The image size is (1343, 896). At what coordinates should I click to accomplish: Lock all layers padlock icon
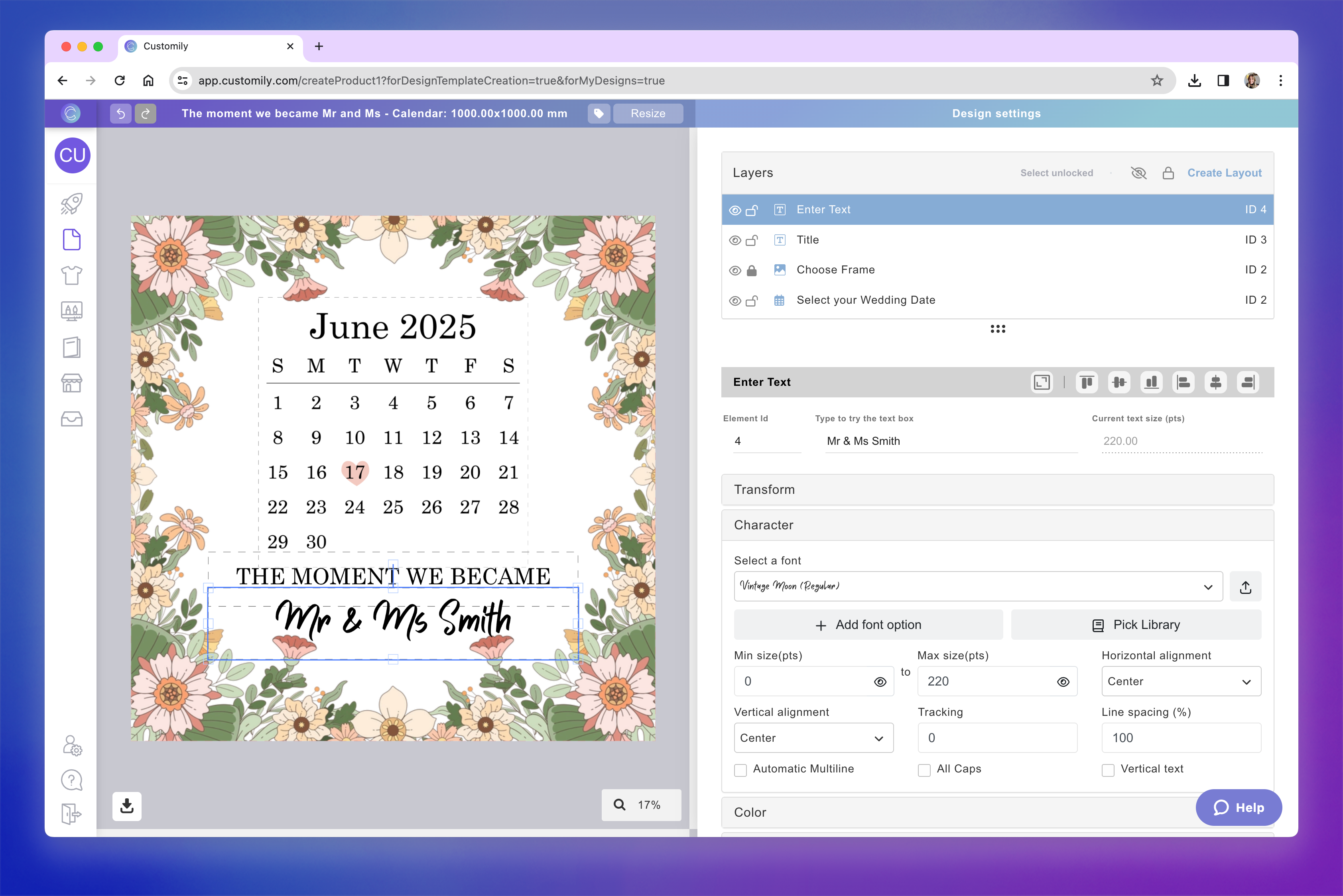pos(1168,173)
